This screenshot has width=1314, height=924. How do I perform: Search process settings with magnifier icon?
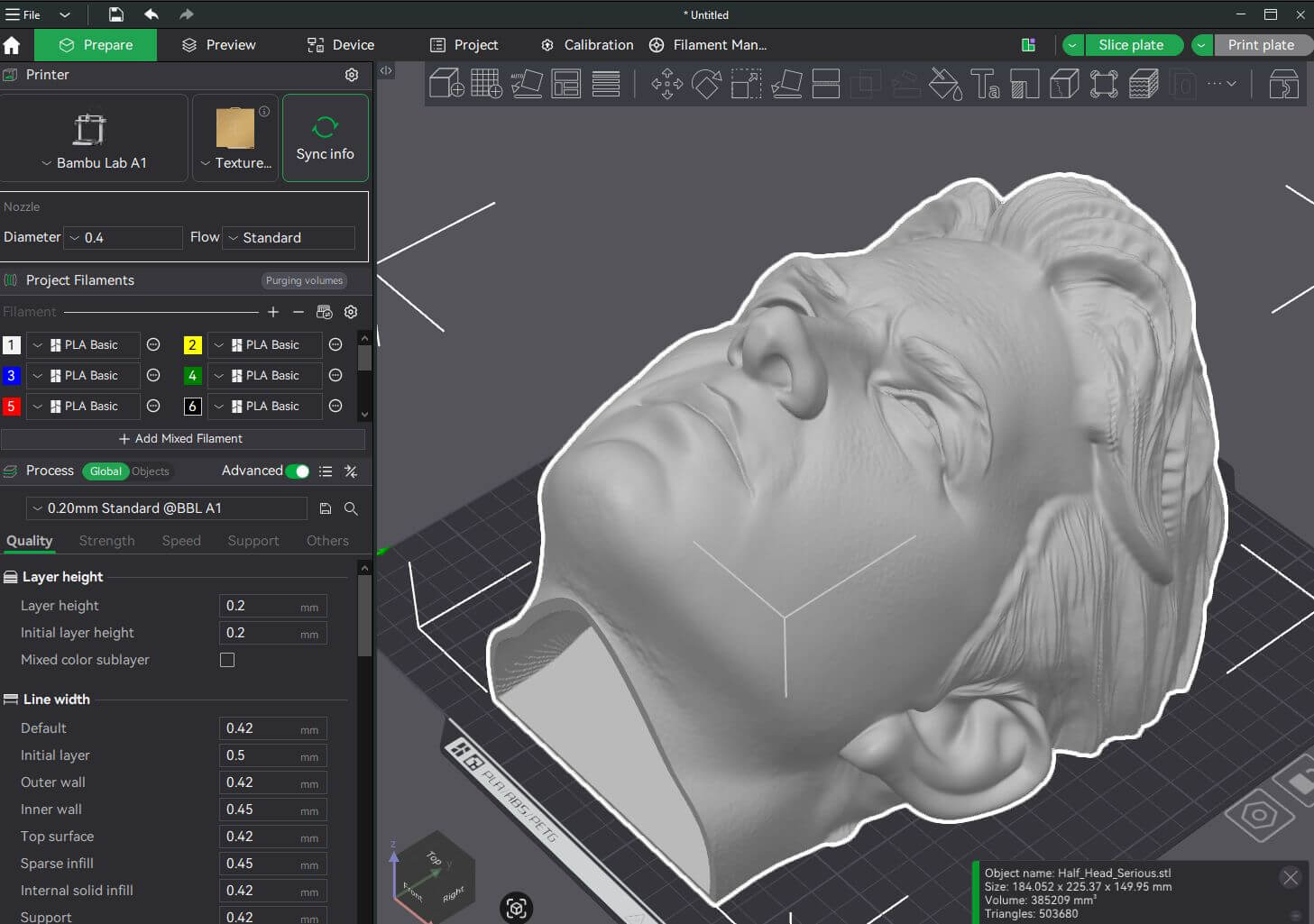coord(351,509)
